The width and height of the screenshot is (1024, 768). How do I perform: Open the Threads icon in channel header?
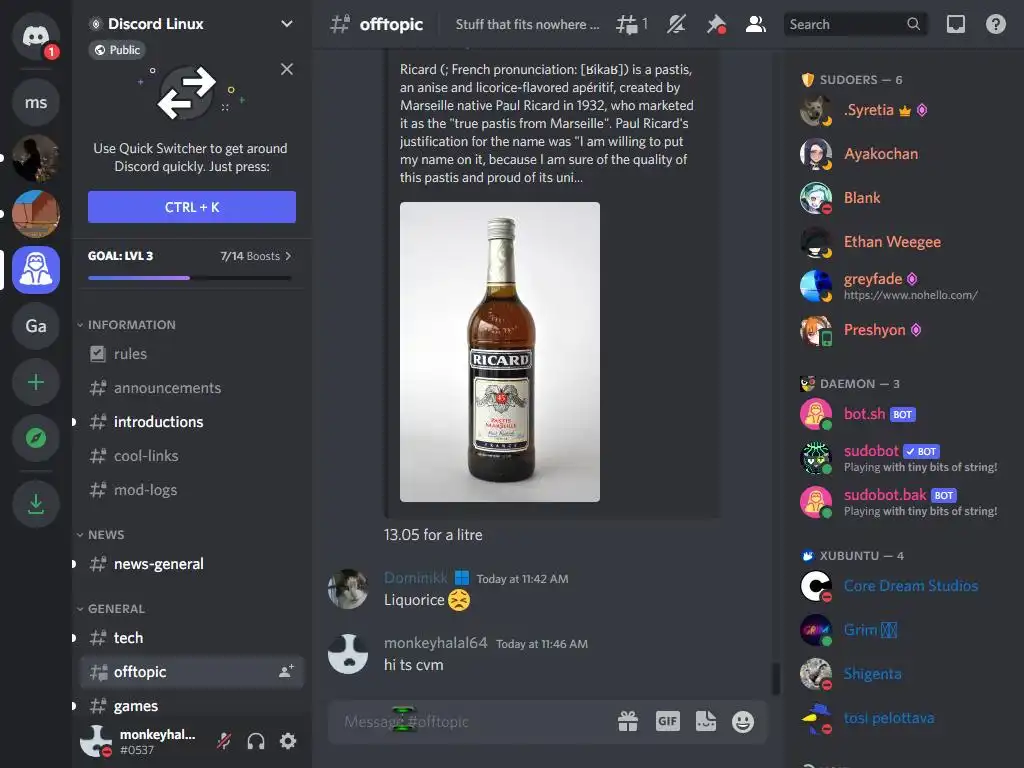[x=632, y=25]
